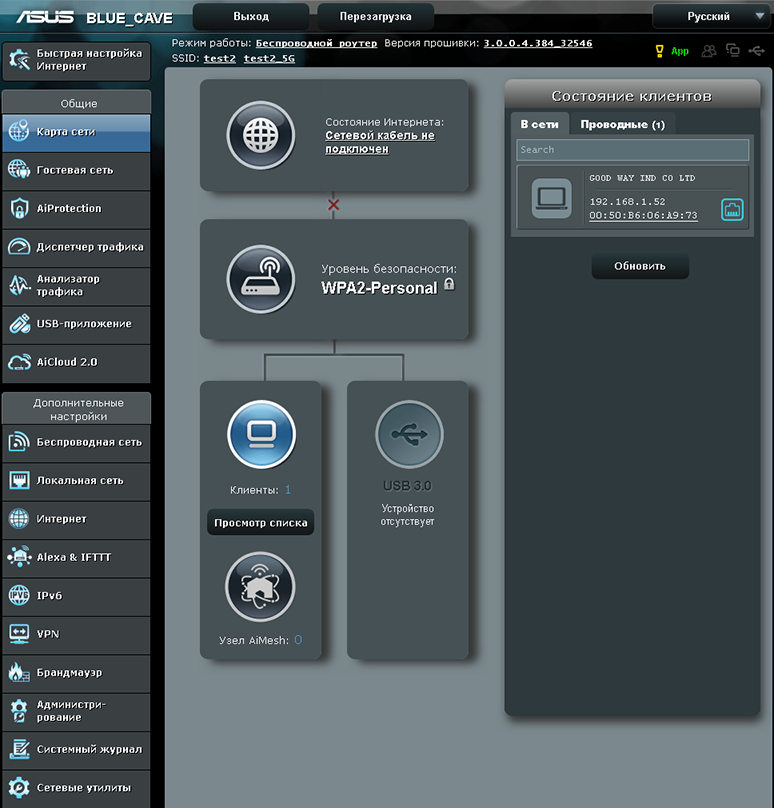Click the test2_5G SSID link
774x808 pixels.
269,58
